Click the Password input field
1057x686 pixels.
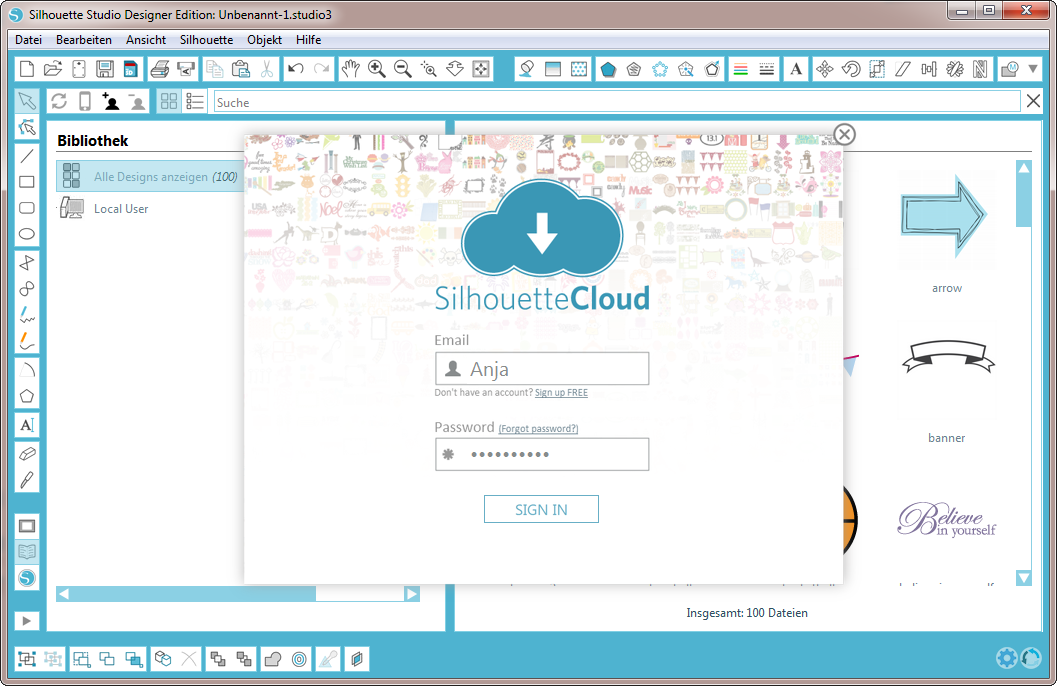coord(542,454)
